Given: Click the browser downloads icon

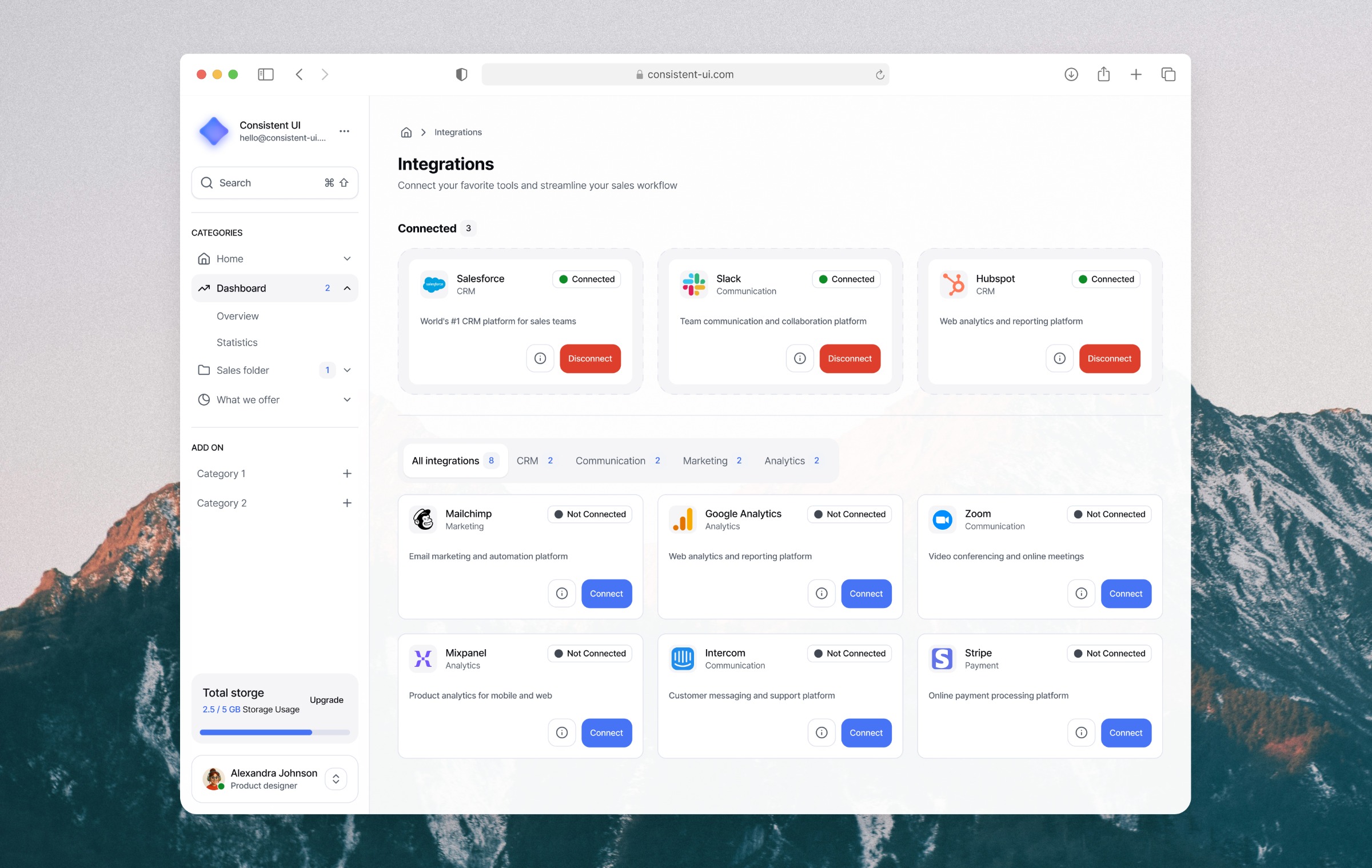Looking at the screenshot, I should 1071,74.
